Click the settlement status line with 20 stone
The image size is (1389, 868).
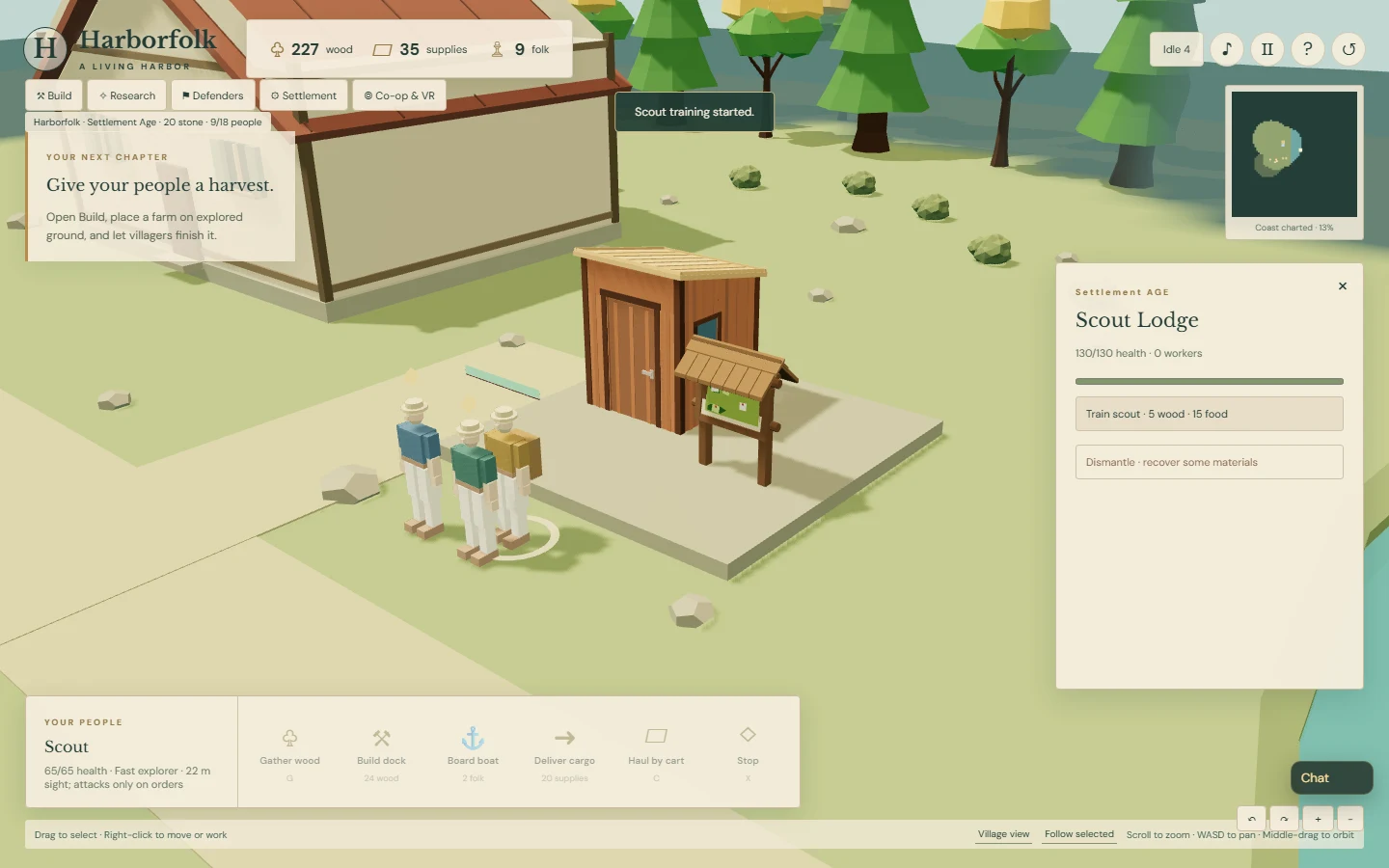click(x=148, y=122)
